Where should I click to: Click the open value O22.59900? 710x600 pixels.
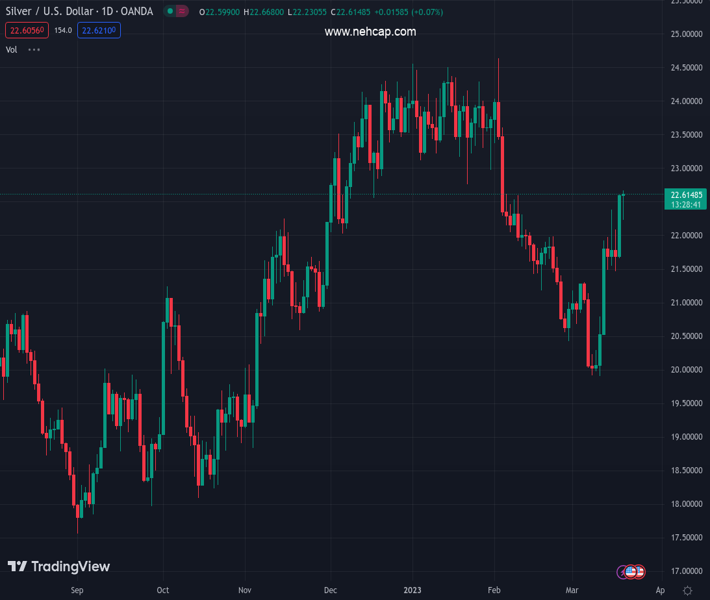[x=220, y=12]
